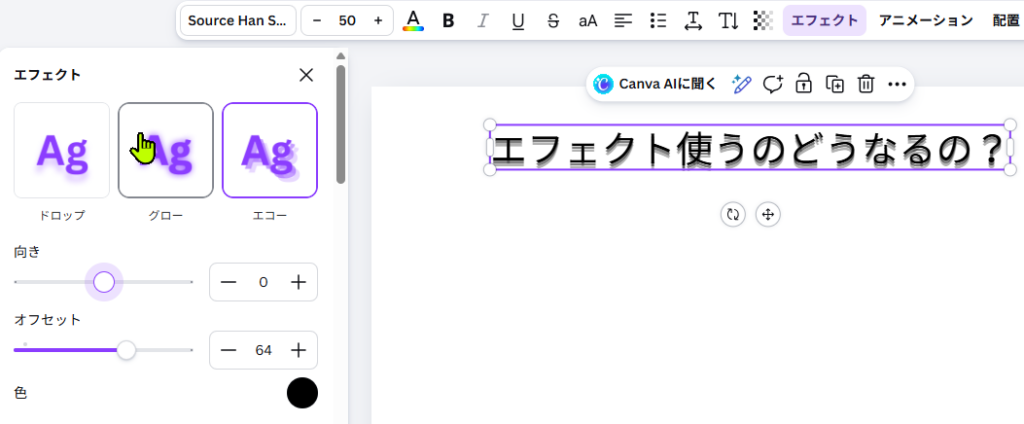Toggle strikethrough formatting
This screenshot has width=1024, height=424.
pos(553,20)
